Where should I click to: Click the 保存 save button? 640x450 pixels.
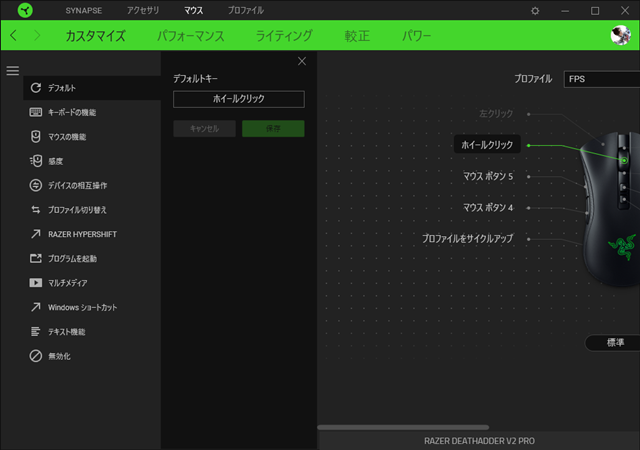pyautogui.click(x=273, y=129)
